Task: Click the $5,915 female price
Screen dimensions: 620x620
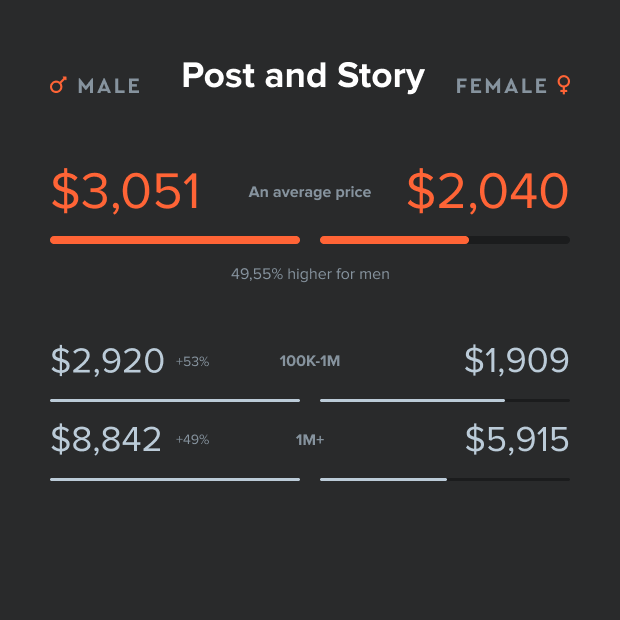Action: 517,439
